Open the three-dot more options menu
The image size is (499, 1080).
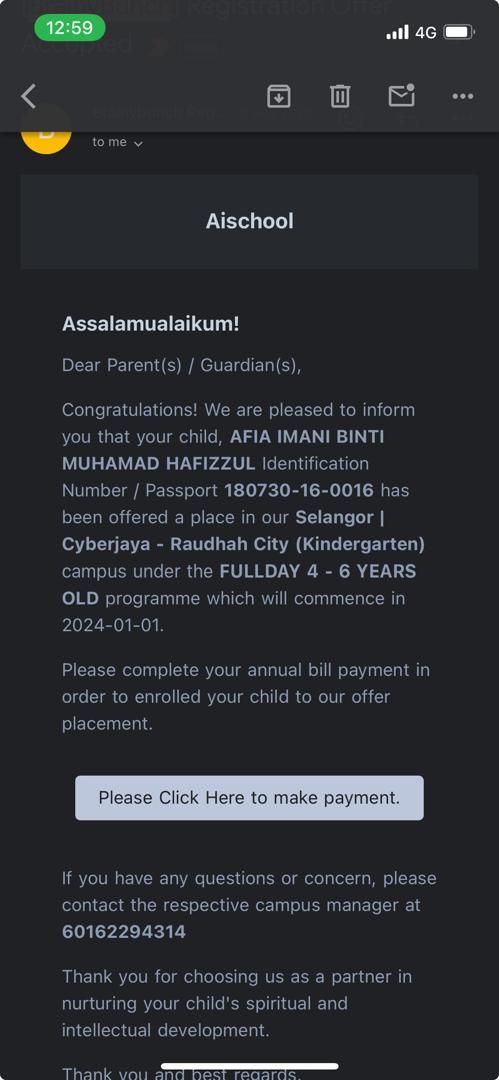pyautogui.click(x=462, y=96)
